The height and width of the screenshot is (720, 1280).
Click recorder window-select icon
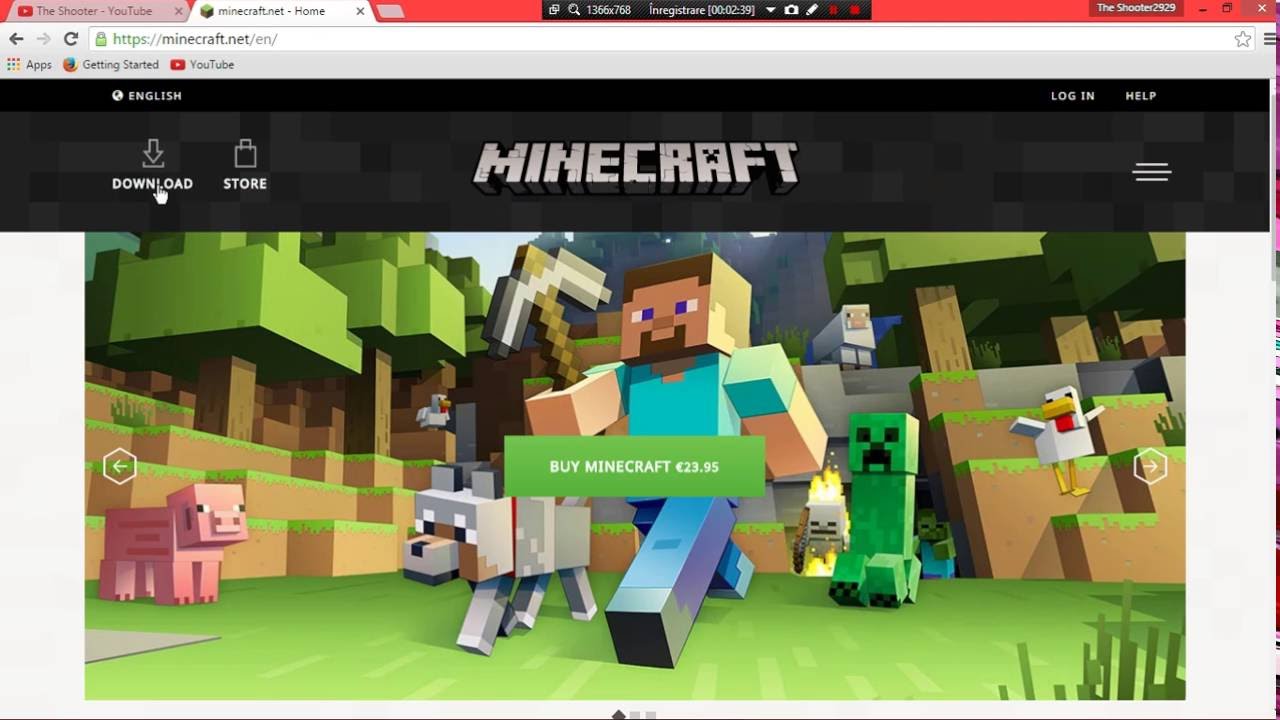554,9
